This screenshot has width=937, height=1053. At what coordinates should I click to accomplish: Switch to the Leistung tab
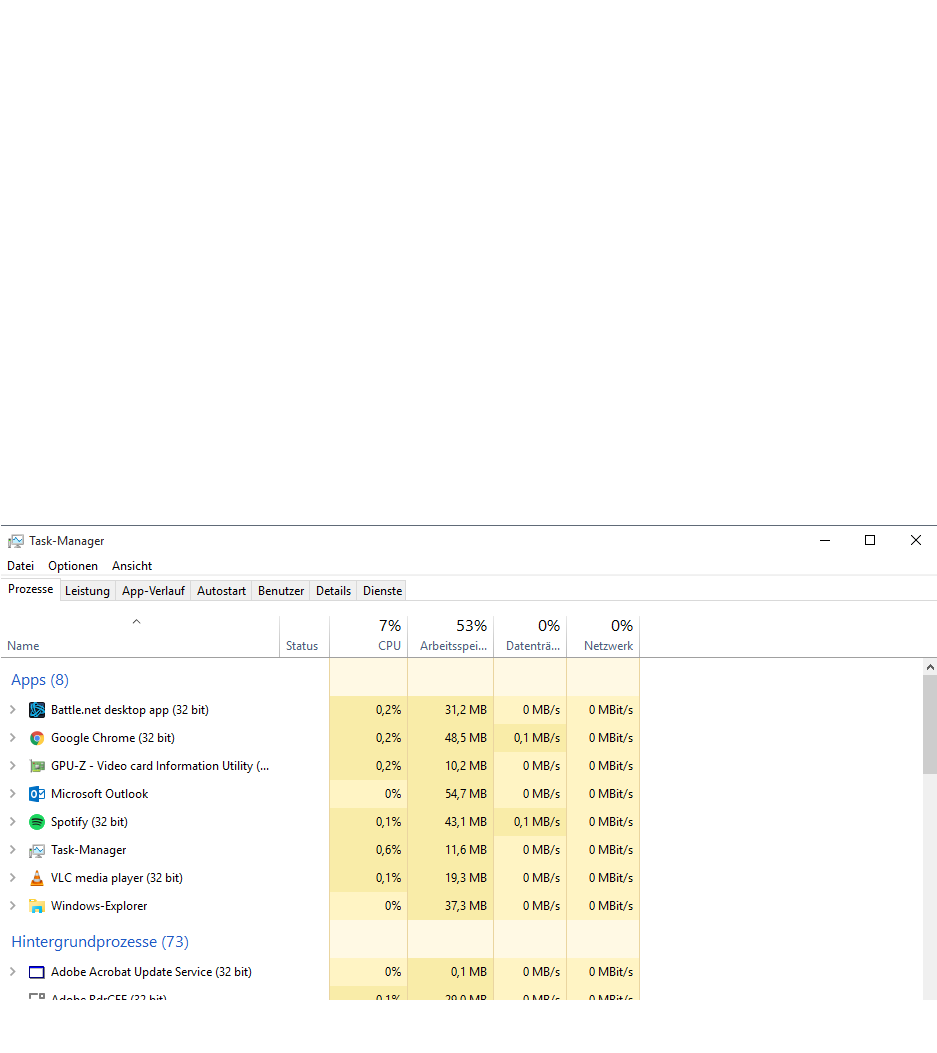[87, 591]
